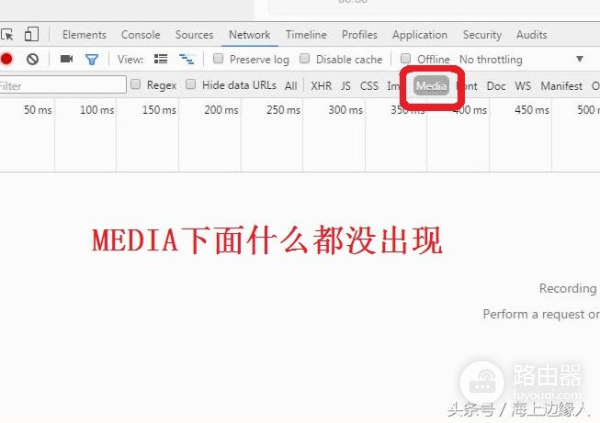Switch to the Security tab

click(482, 35)
